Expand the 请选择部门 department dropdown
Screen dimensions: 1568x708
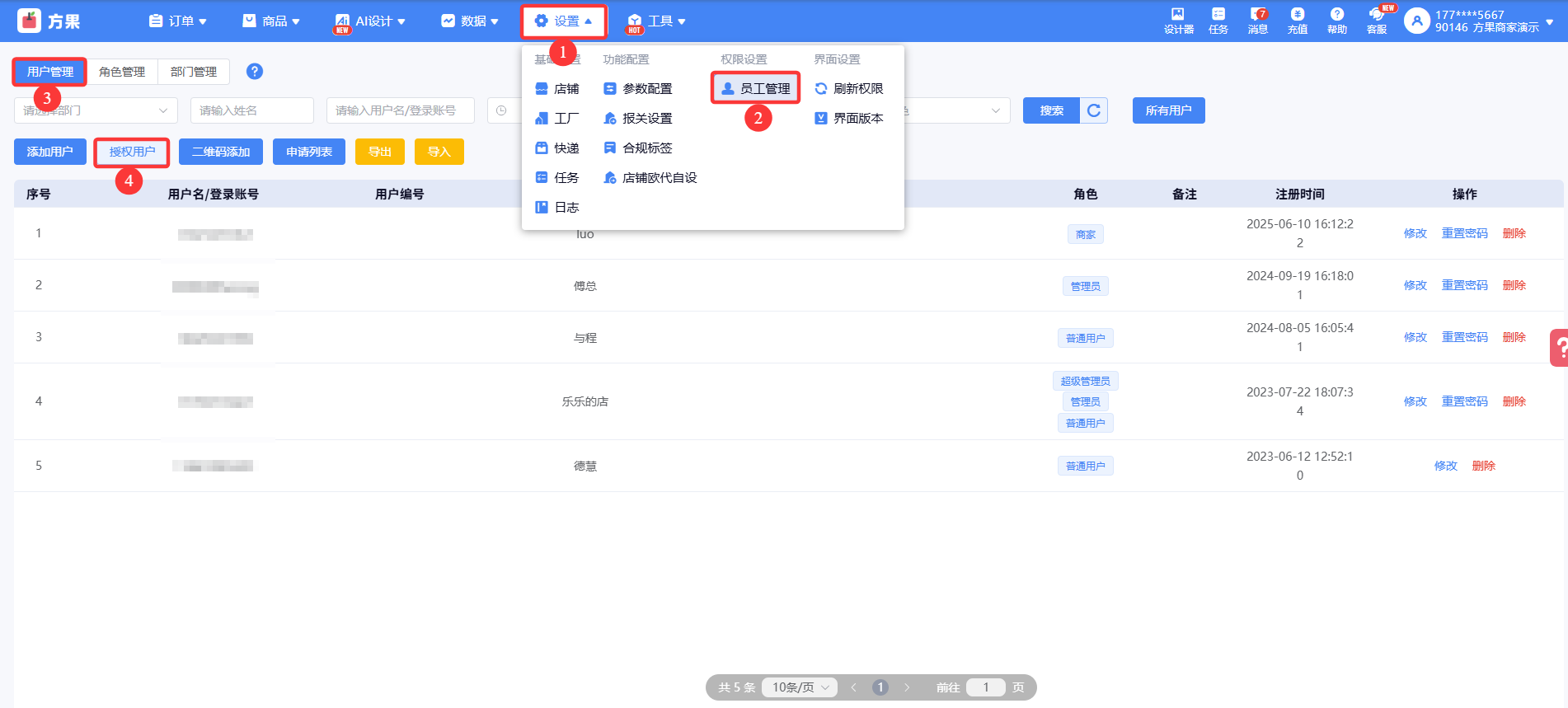click(96, 110)
